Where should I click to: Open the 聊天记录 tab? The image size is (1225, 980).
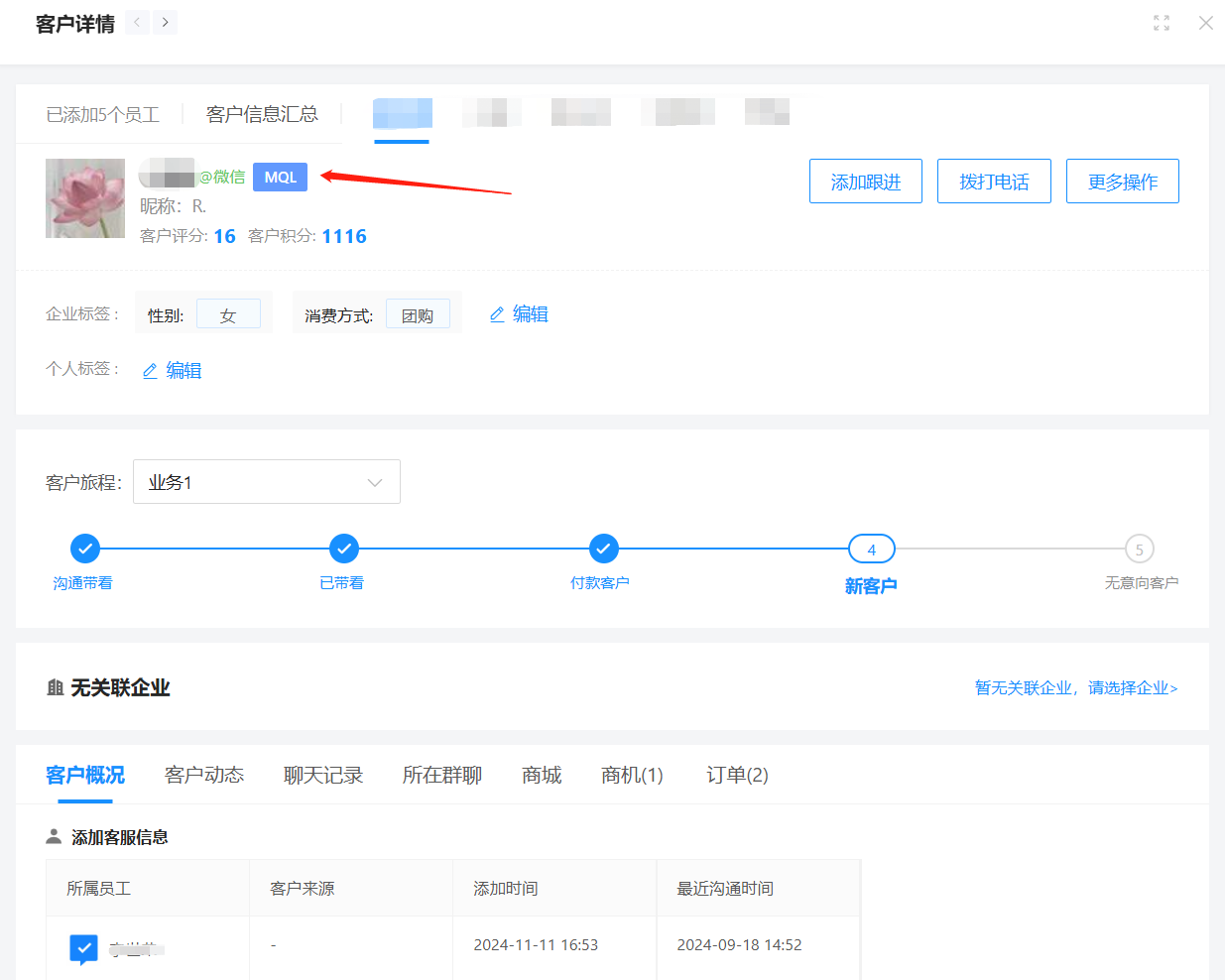pos(323,775)
